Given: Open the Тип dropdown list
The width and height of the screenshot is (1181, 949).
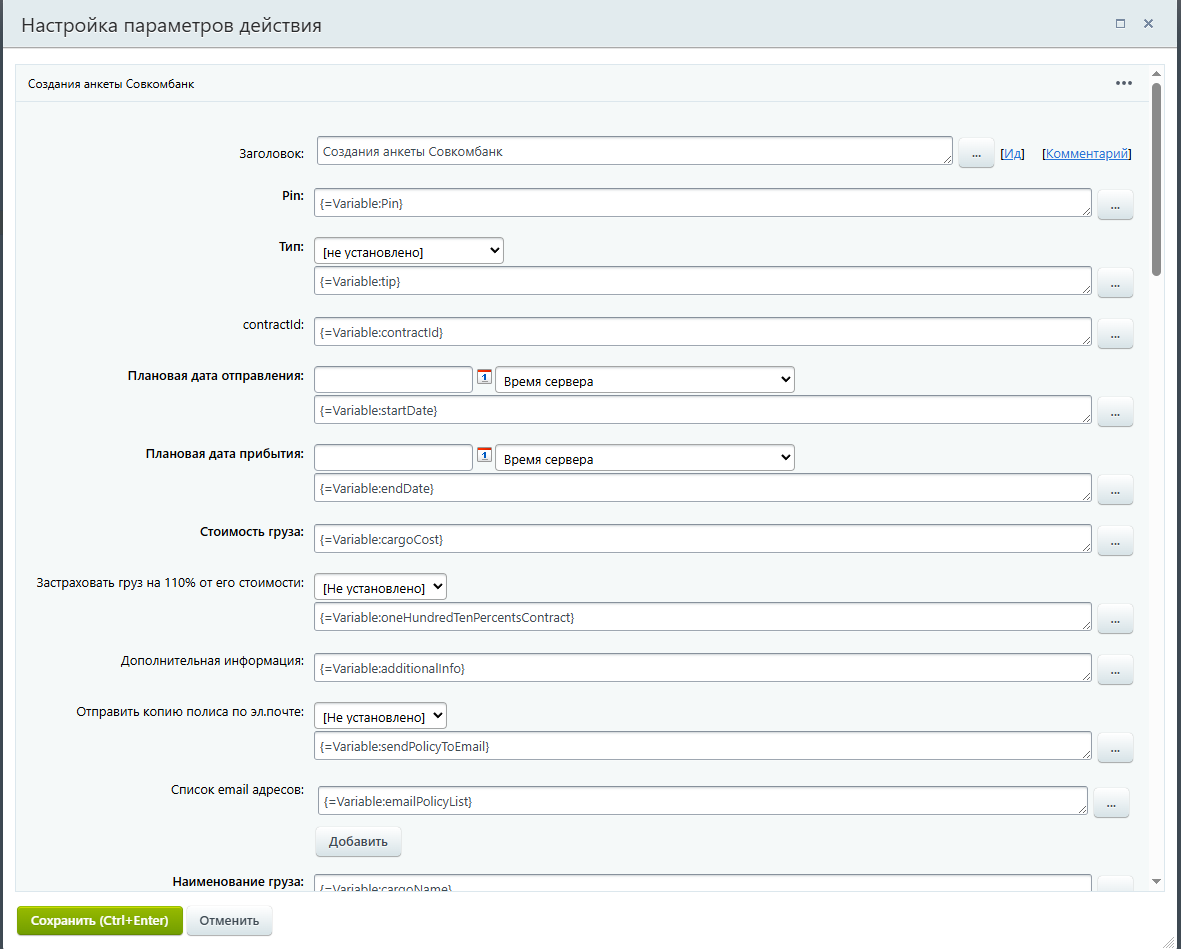Looking at the screenshot, I should pos(408,252).
